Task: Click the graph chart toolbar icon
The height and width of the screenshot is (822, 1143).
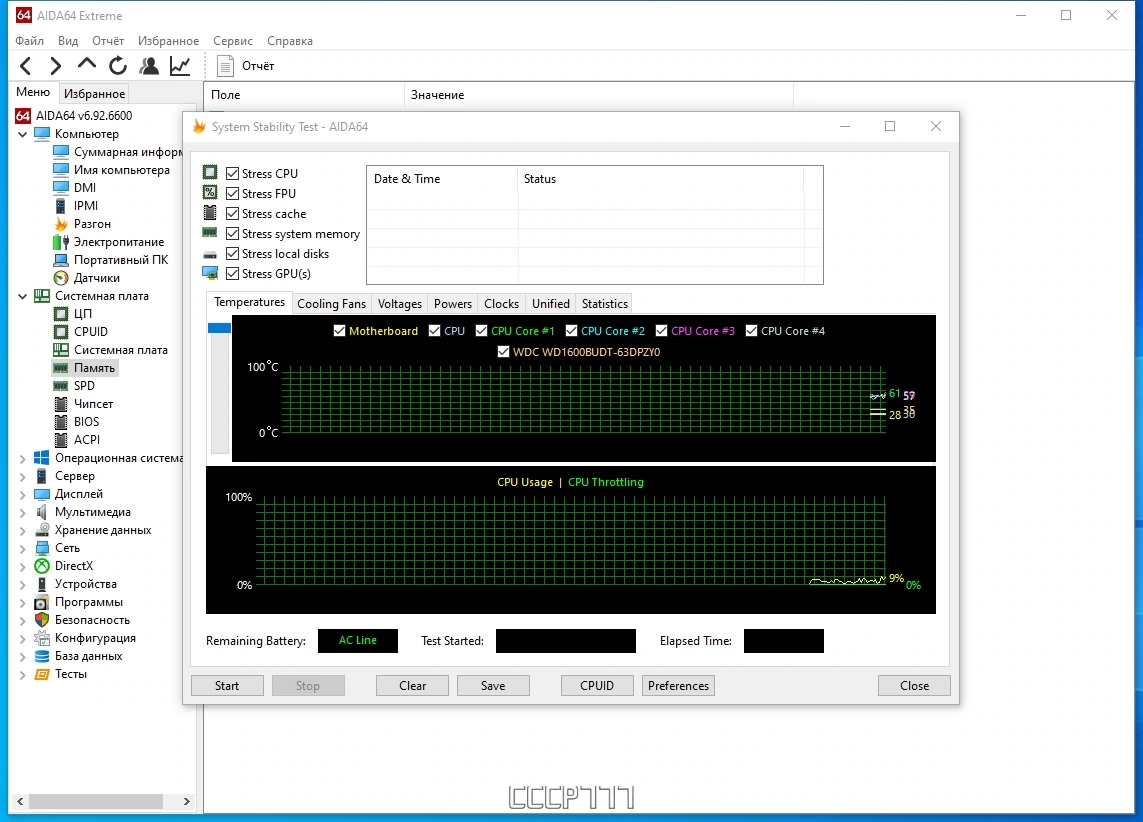Action: pos(179,66)
